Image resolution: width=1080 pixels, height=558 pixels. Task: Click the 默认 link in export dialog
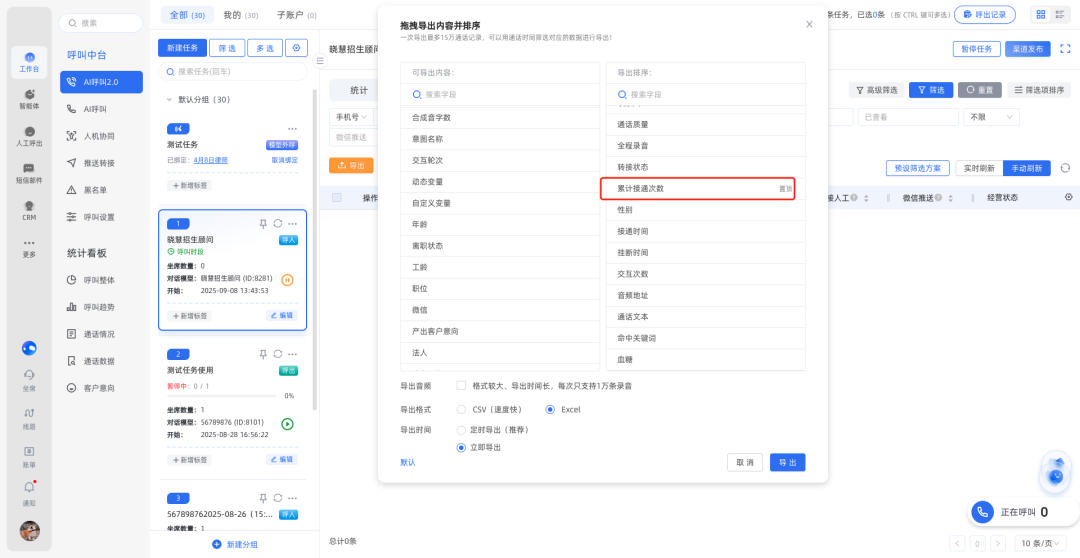coord(408,462)
